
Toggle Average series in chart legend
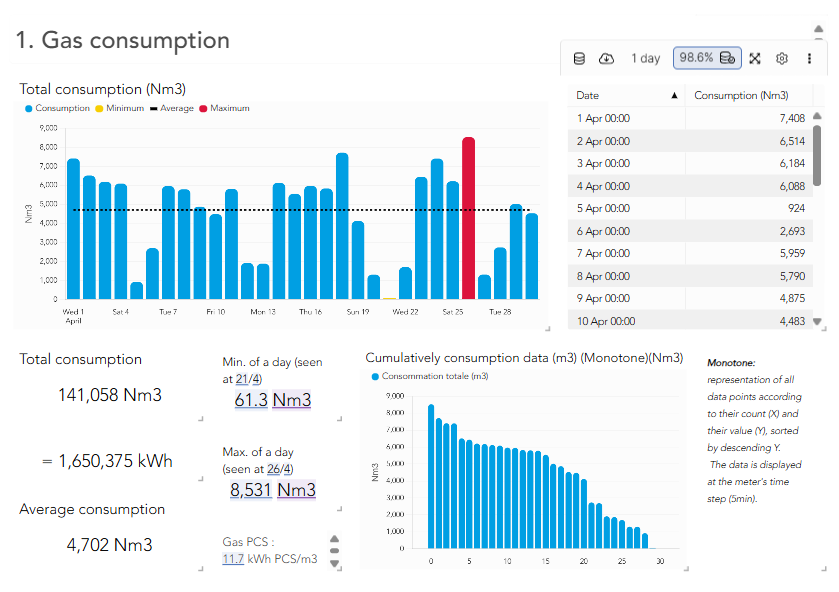(x=172, y=108)
